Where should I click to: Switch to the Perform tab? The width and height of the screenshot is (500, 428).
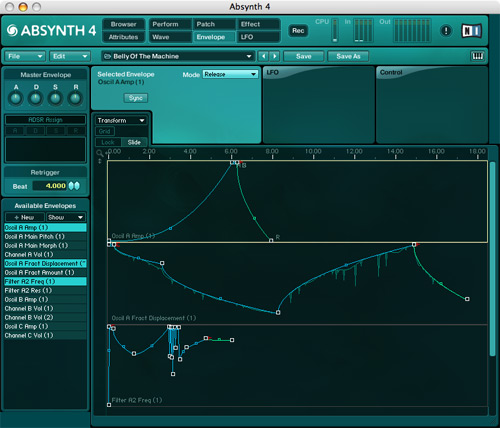[170, 24]
